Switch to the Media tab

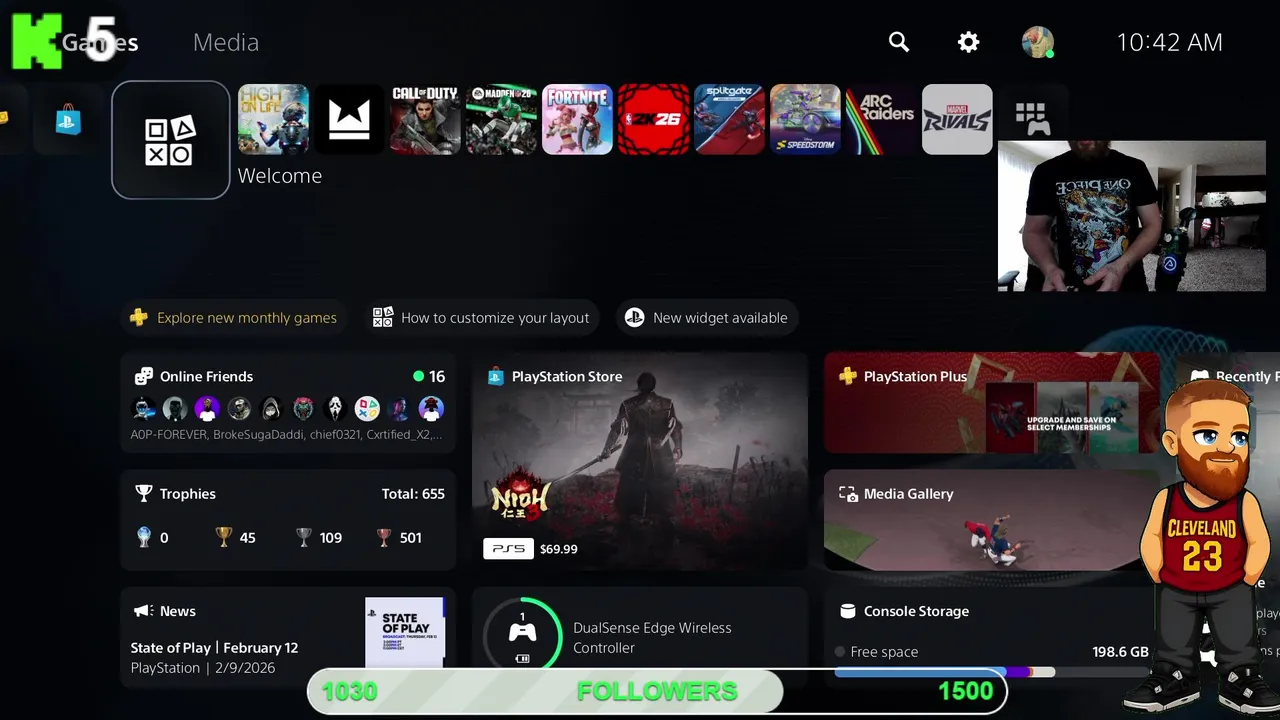pyautogui.click(x=226, y=42)
